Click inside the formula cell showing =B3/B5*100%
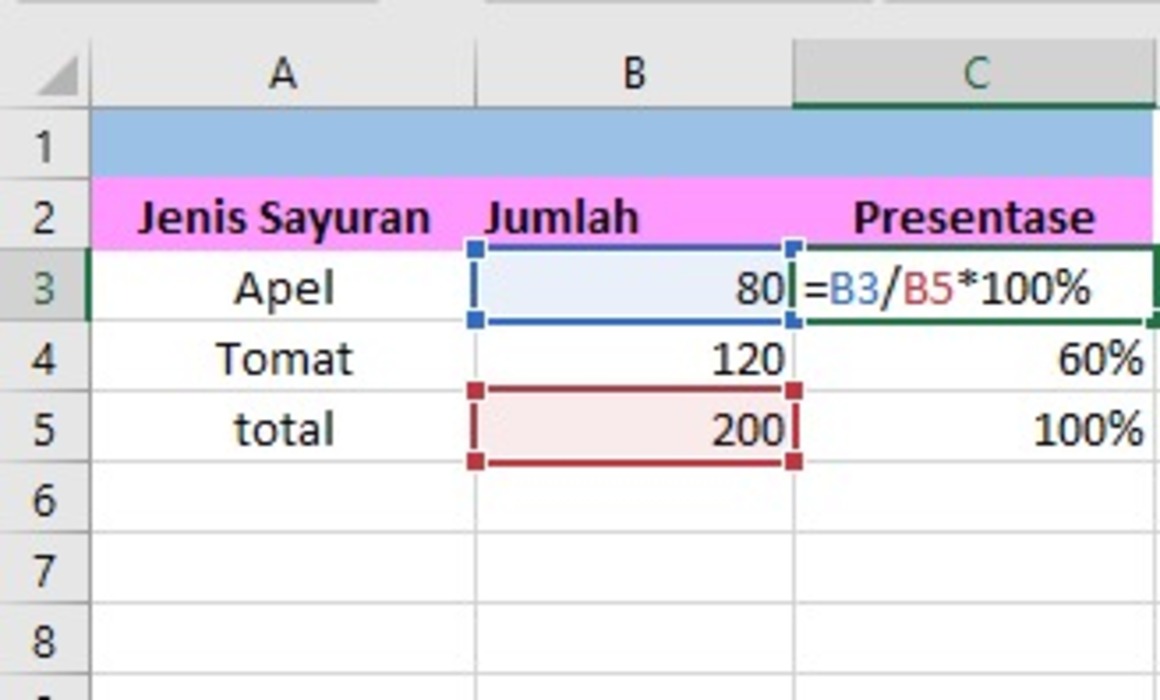Screen dimensions: 1160x700 (970, 287)
